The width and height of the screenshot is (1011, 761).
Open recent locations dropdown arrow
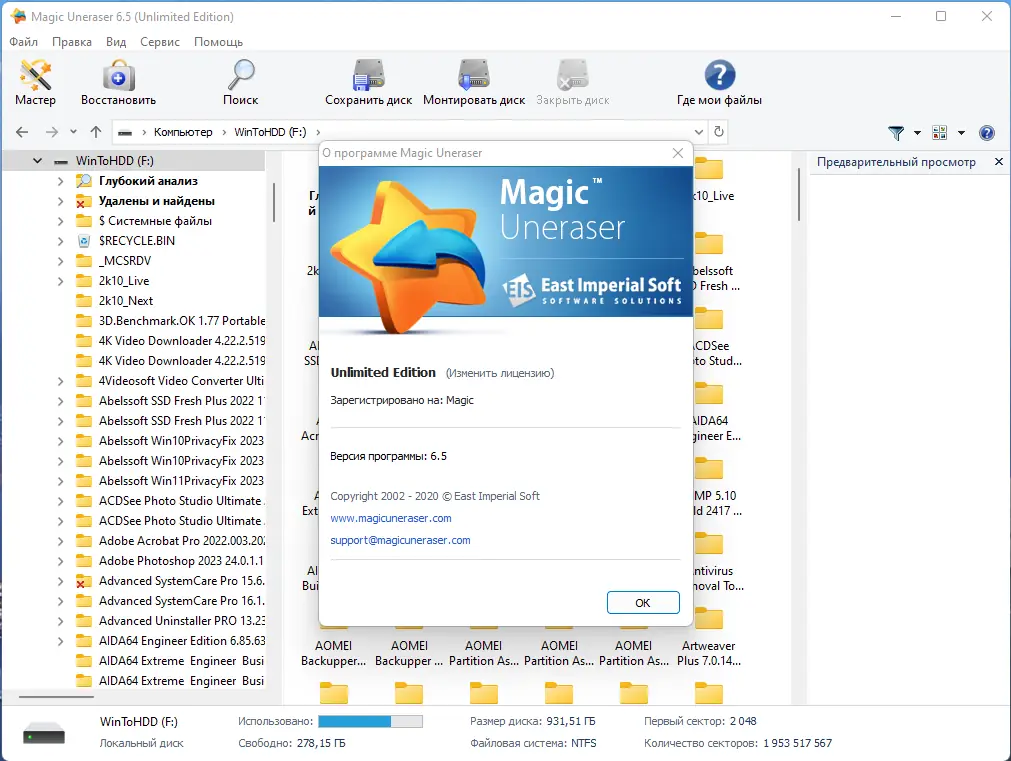point(74,132)
